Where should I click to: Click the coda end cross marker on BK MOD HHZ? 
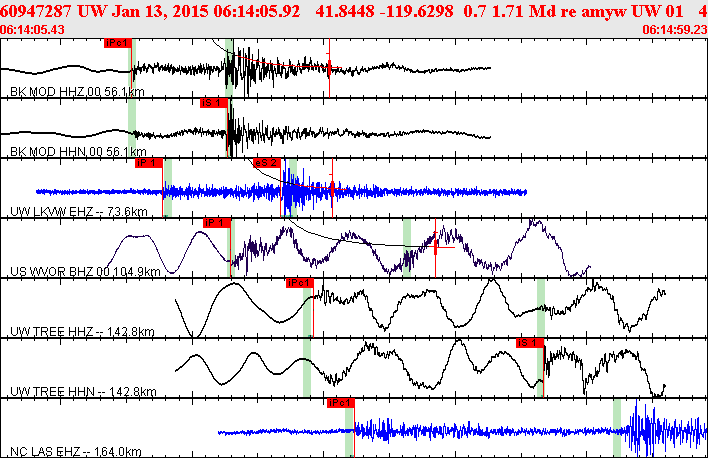(330, 68)
